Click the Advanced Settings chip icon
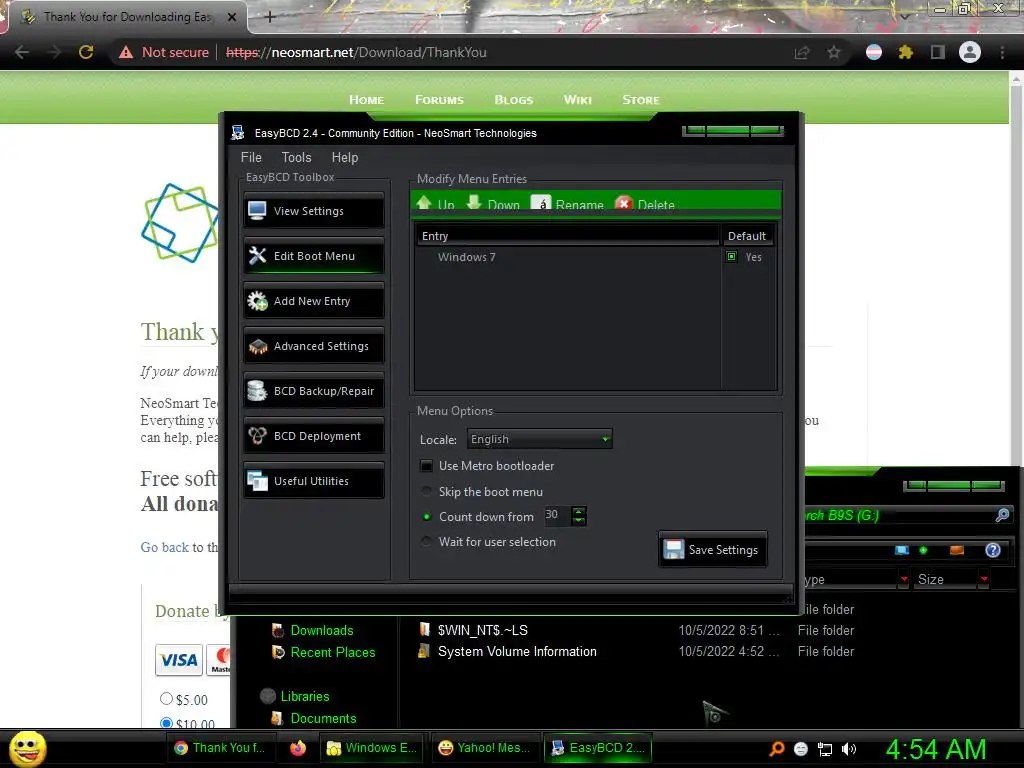The image size is (1024, 768). [x=257, y=347]
